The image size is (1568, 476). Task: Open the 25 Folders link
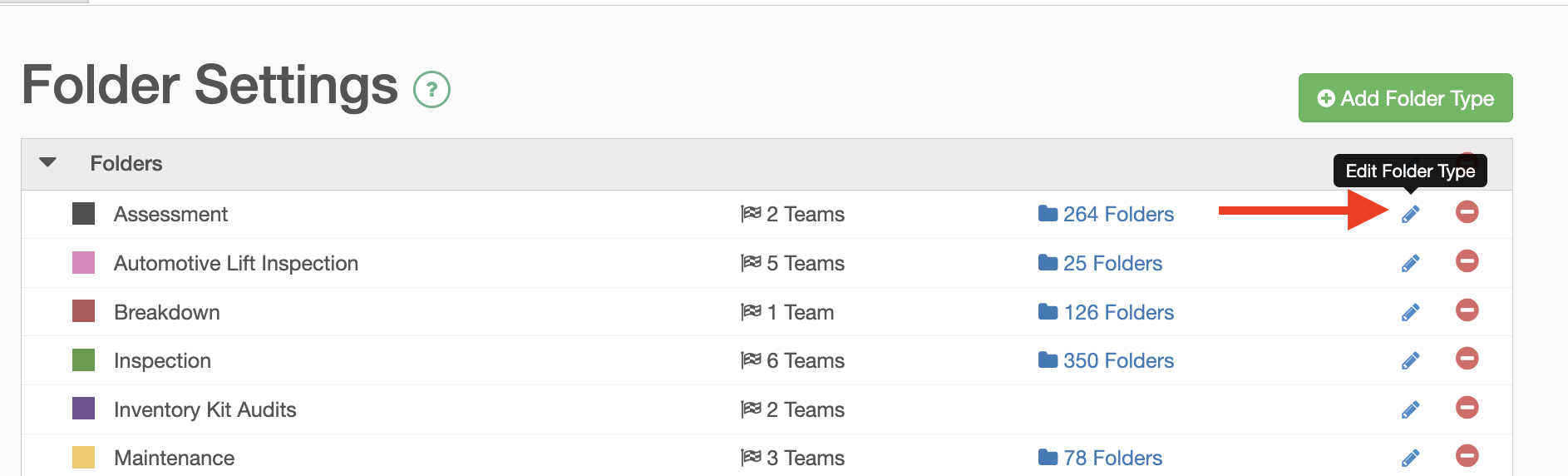[1100, 264]
